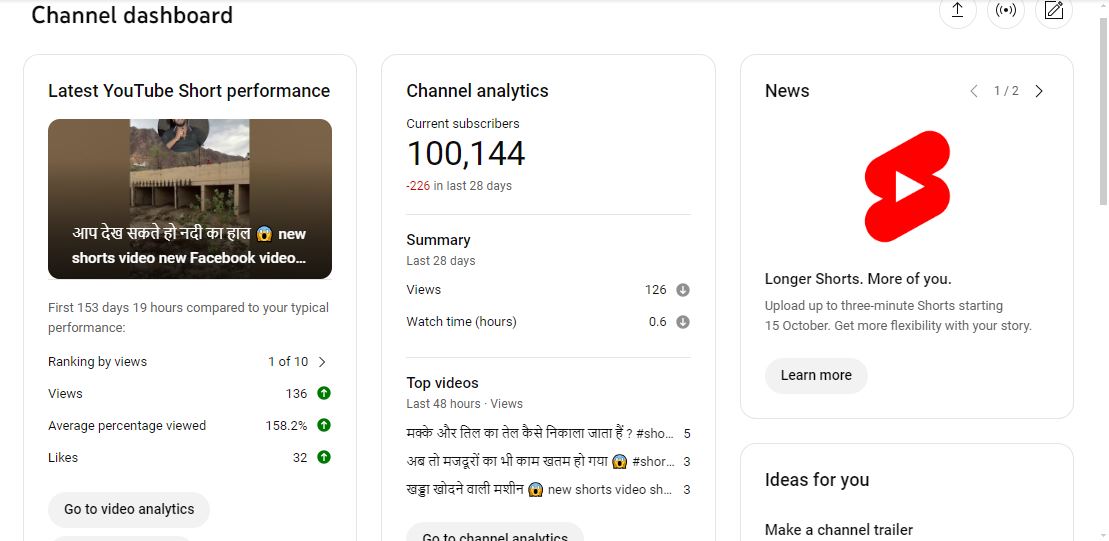Click the green arrow beside Views 136
This screenshot has width=1109, height=541.
(x=324, y=394)
